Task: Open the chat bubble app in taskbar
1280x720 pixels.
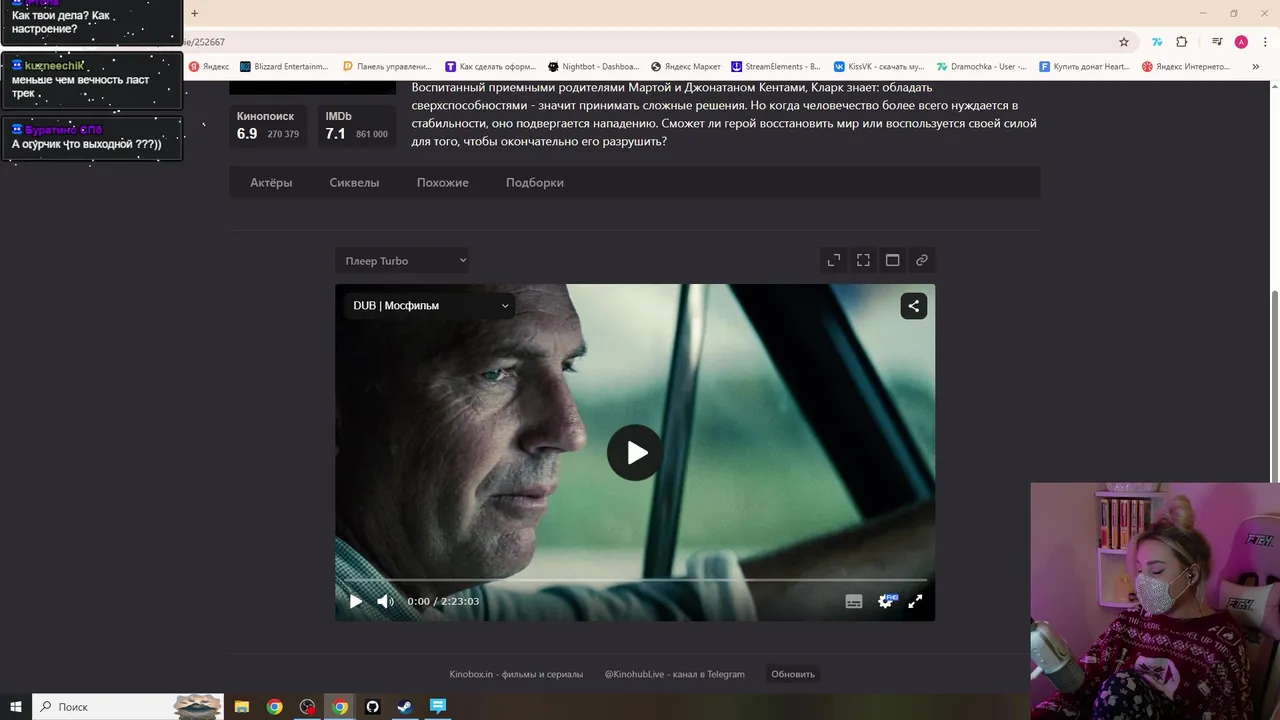Action: (438, 706)
